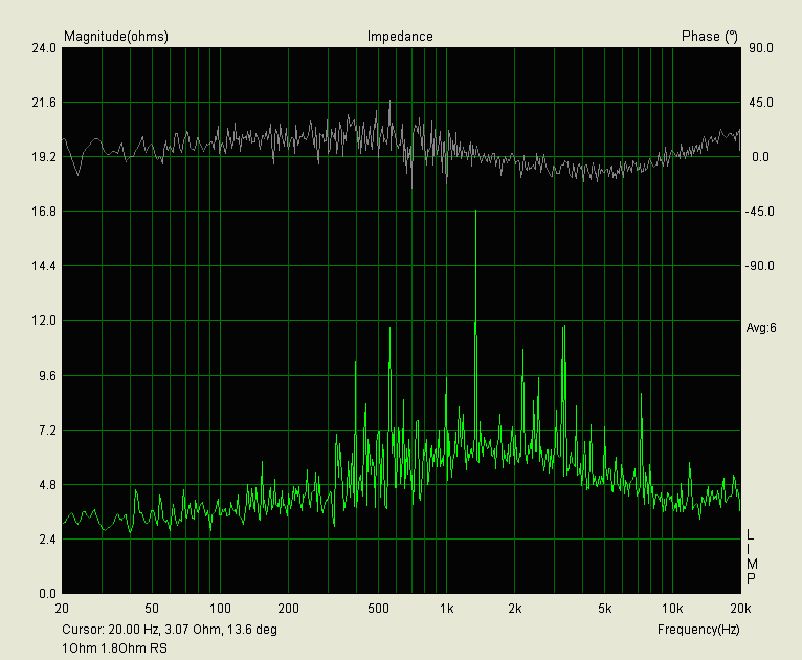Click the 16.8 magnitude axis value
This screenshot has width=802, height=660.
pos(43,212)
